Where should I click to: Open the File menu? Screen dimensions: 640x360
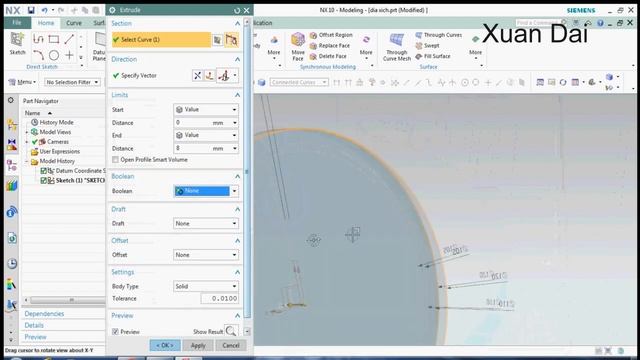(17, 23)
